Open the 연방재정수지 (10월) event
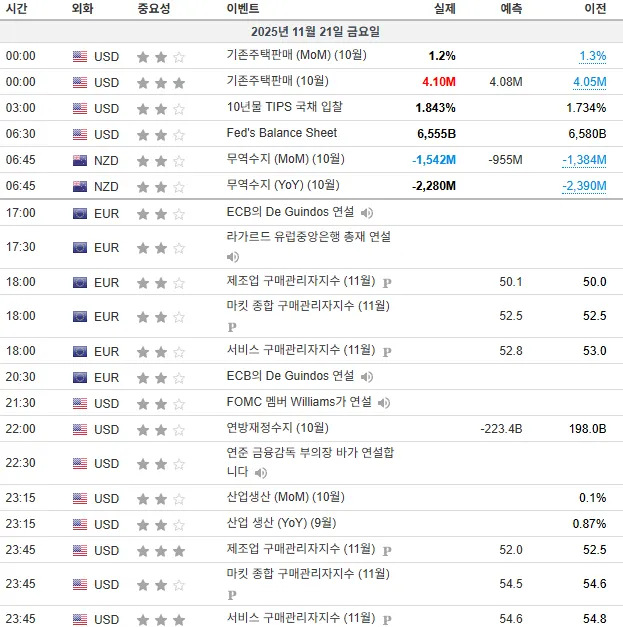The height and width of the screenshot is (627, 623). tap(278, 428)
